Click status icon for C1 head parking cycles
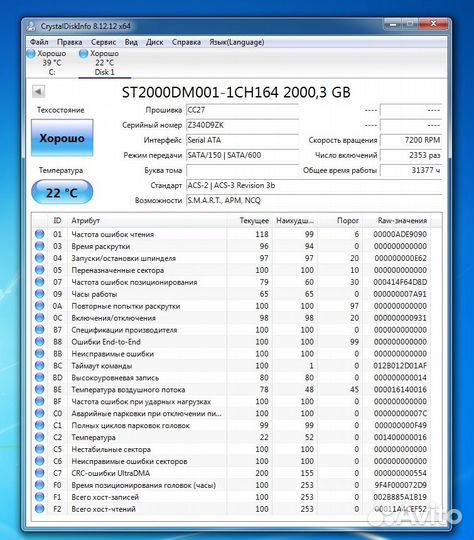 40,425
